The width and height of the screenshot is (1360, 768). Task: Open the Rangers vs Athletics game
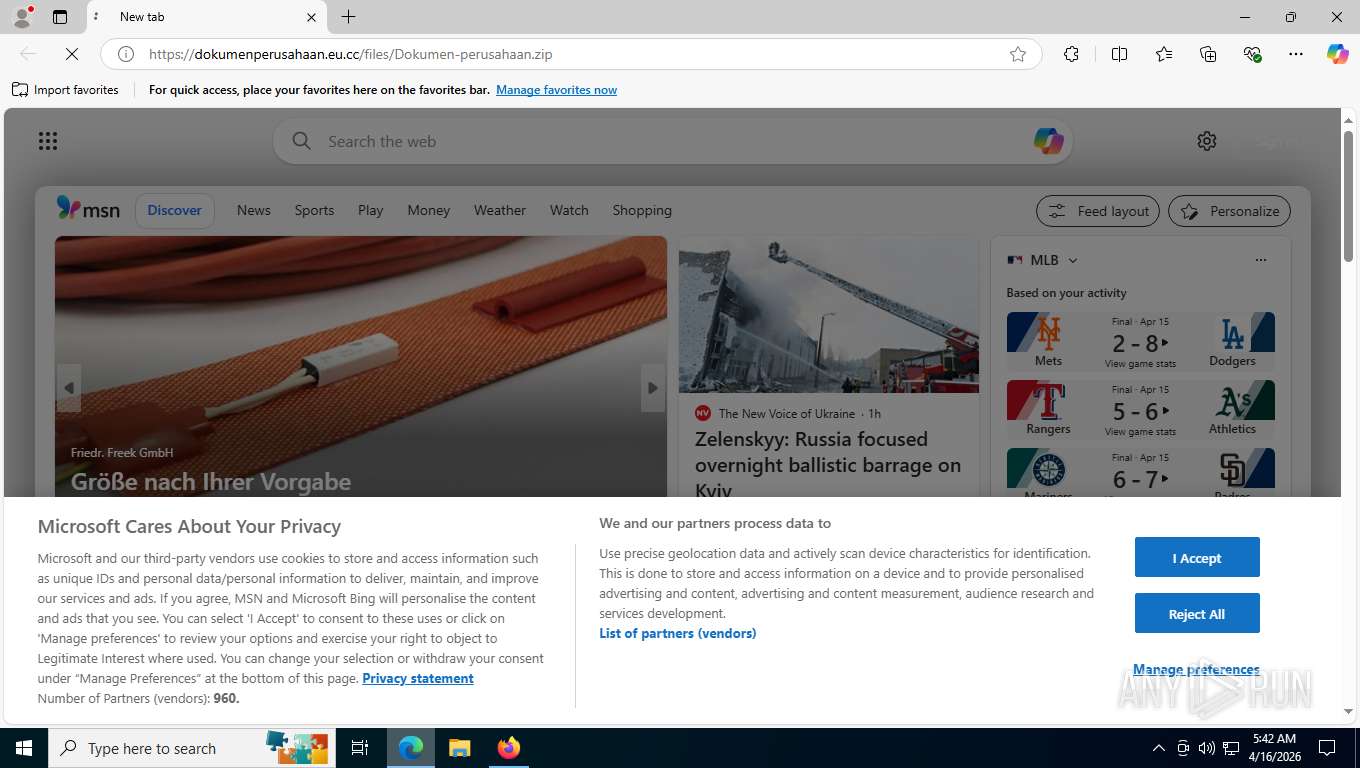[x=1140, y=409]
